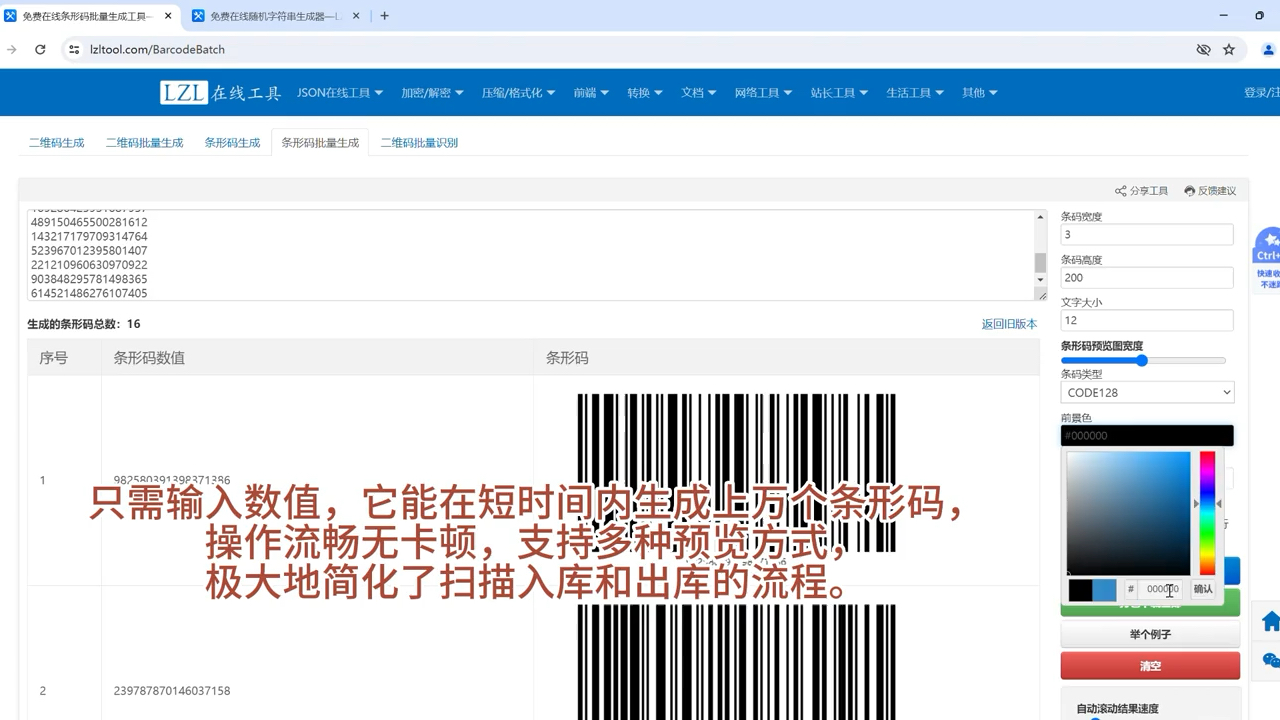Click the black current-color swatch
This screenshot has height=720, width=1280.
click(x=1080, y=590)
